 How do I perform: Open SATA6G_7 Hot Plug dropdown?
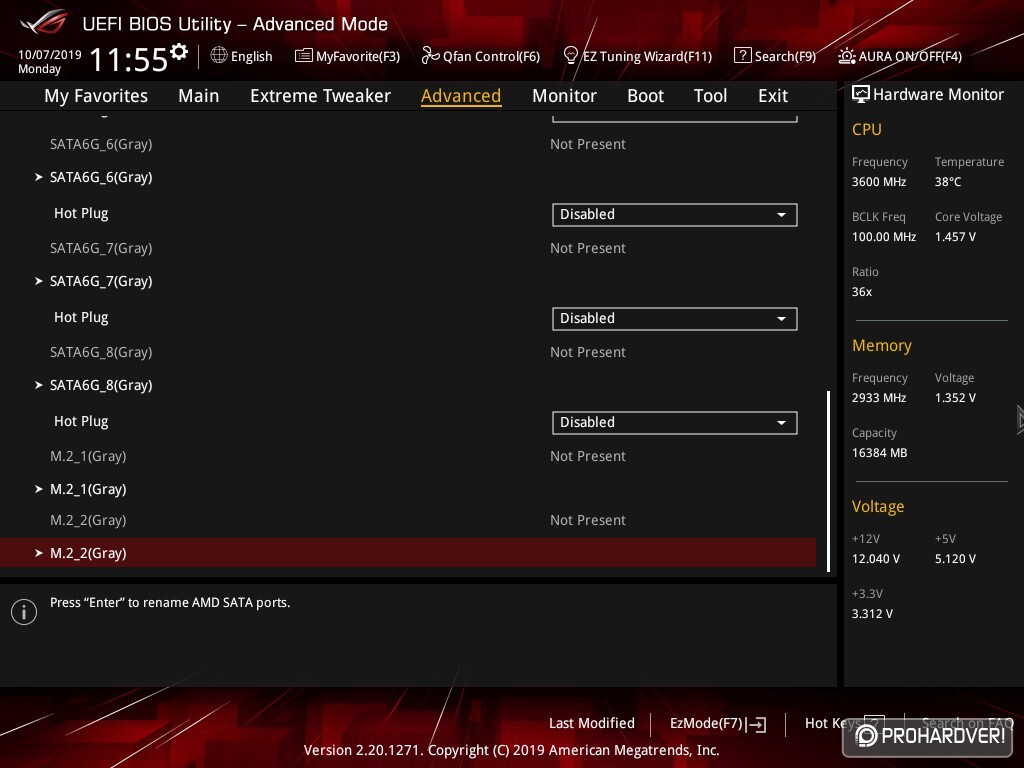pos(675,319)
